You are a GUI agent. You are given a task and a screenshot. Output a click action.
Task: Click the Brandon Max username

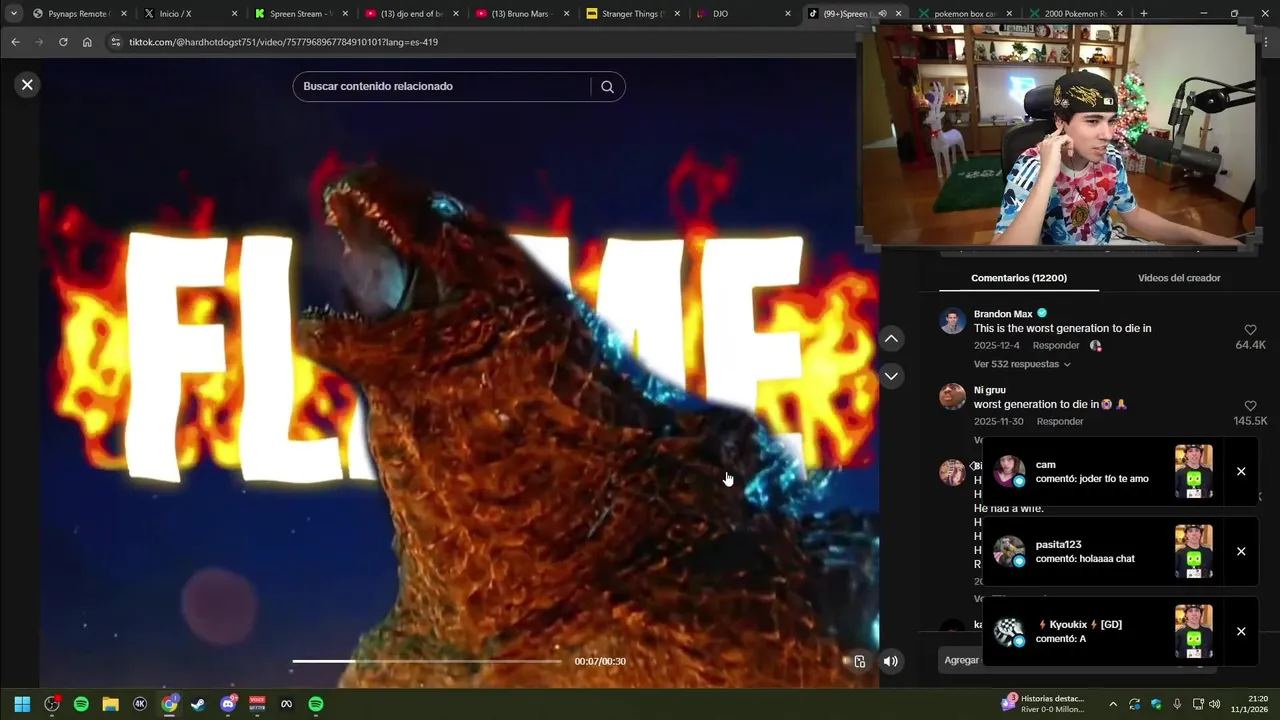pyautogui.click(x=1003, y=314)
